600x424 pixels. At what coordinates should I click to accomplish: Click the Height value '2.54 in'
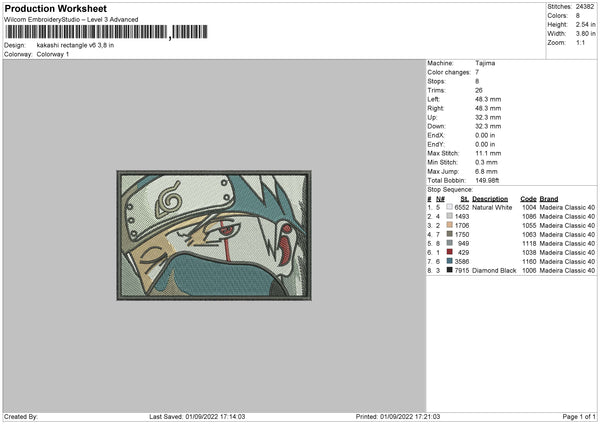585,24
